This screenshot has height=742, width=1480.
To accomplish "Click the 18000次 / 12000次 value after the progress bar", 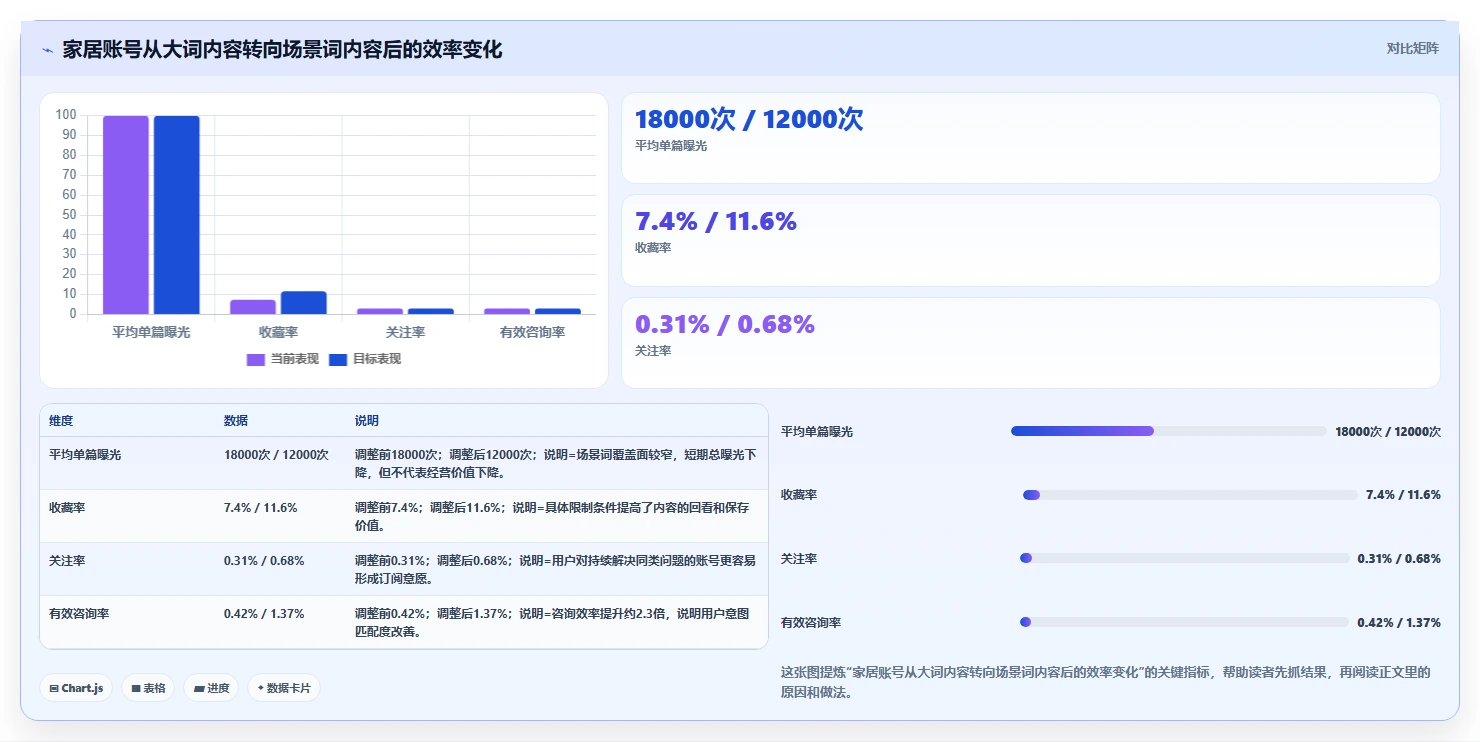I will click(x=1388, y=431).
